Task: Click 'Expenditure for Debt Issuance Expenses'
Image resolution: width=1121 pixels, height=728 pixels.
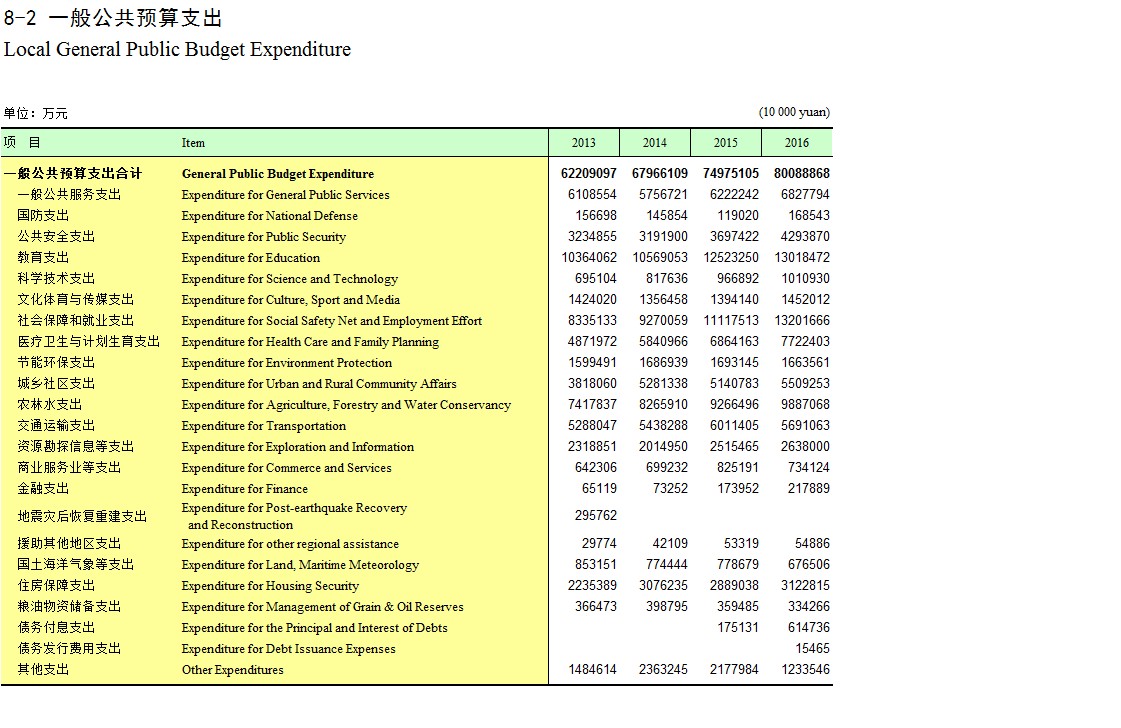Action: coord(288,649)
